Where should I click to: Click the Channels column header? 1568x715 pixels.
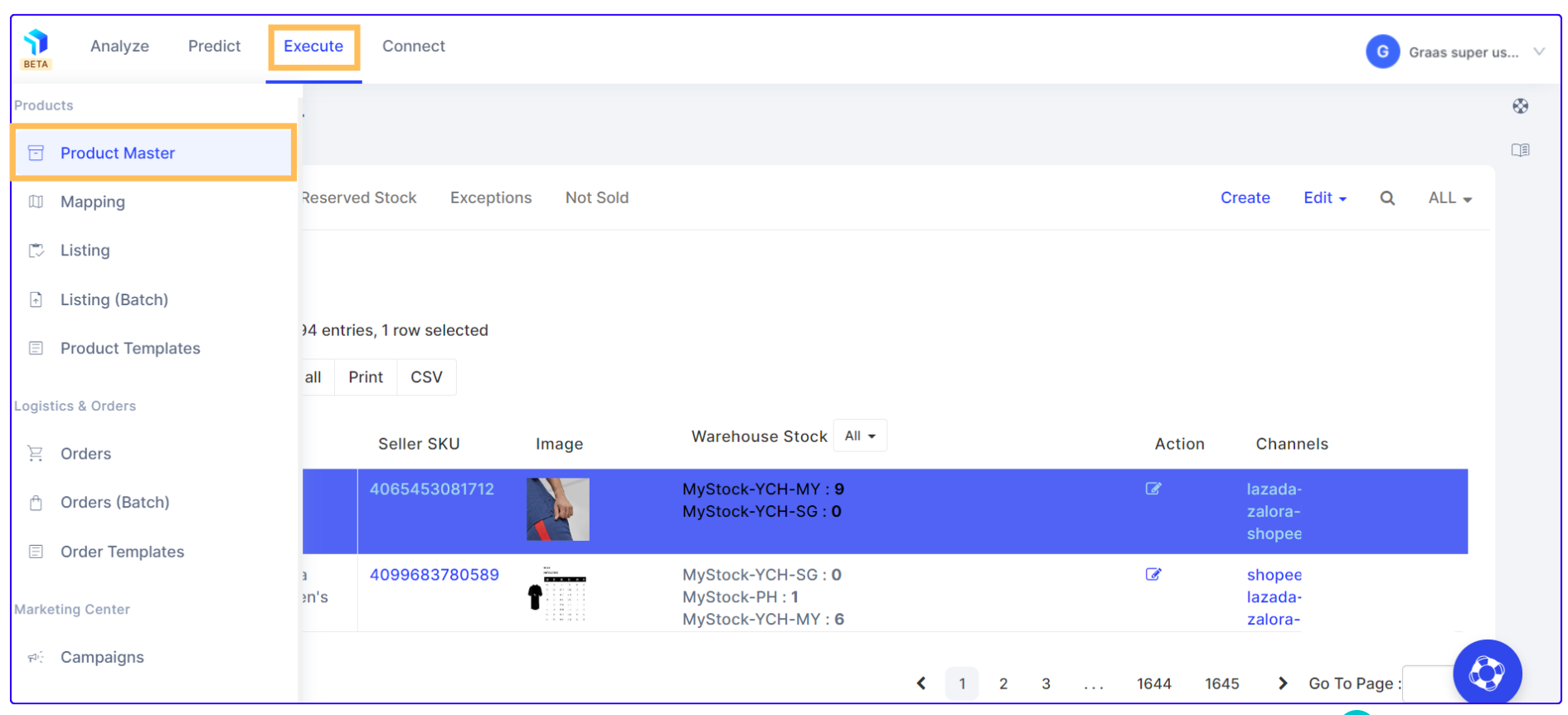pos(1292,444)
